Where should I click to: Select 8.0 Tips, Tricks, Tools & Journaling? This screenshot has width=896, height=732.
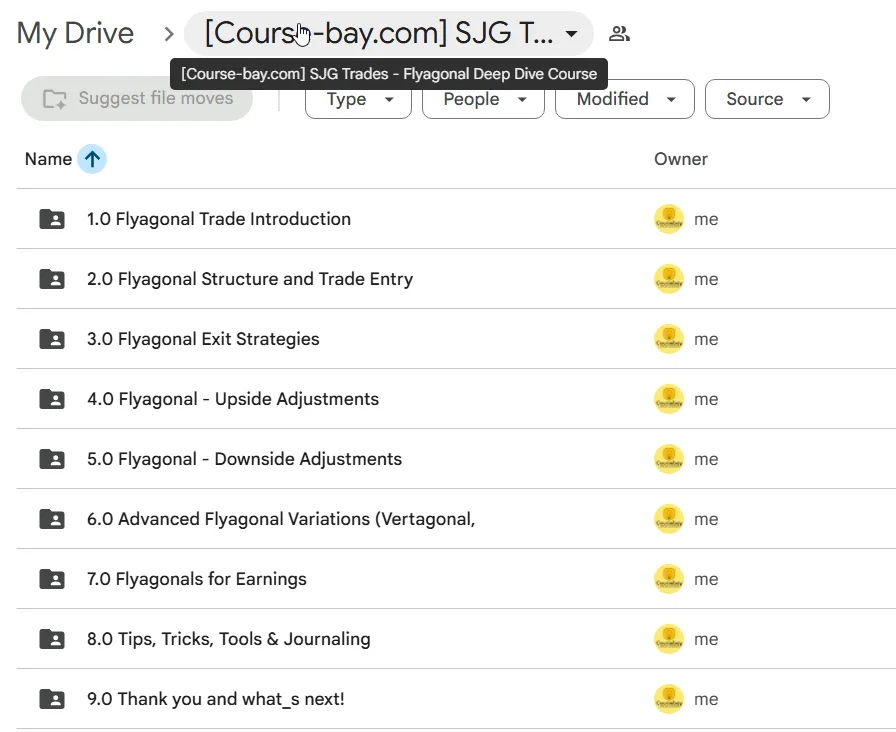pos(229,639)
